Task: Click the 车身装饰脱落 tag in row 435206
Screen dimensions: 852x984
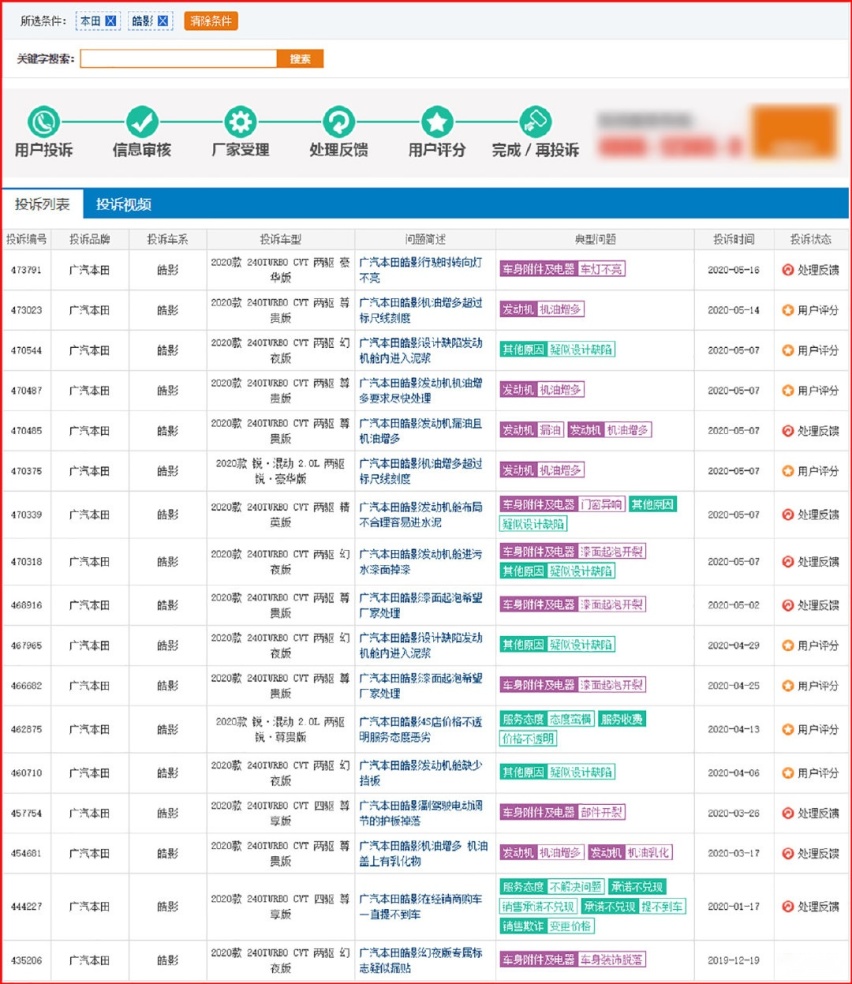Action: point(611,960)
